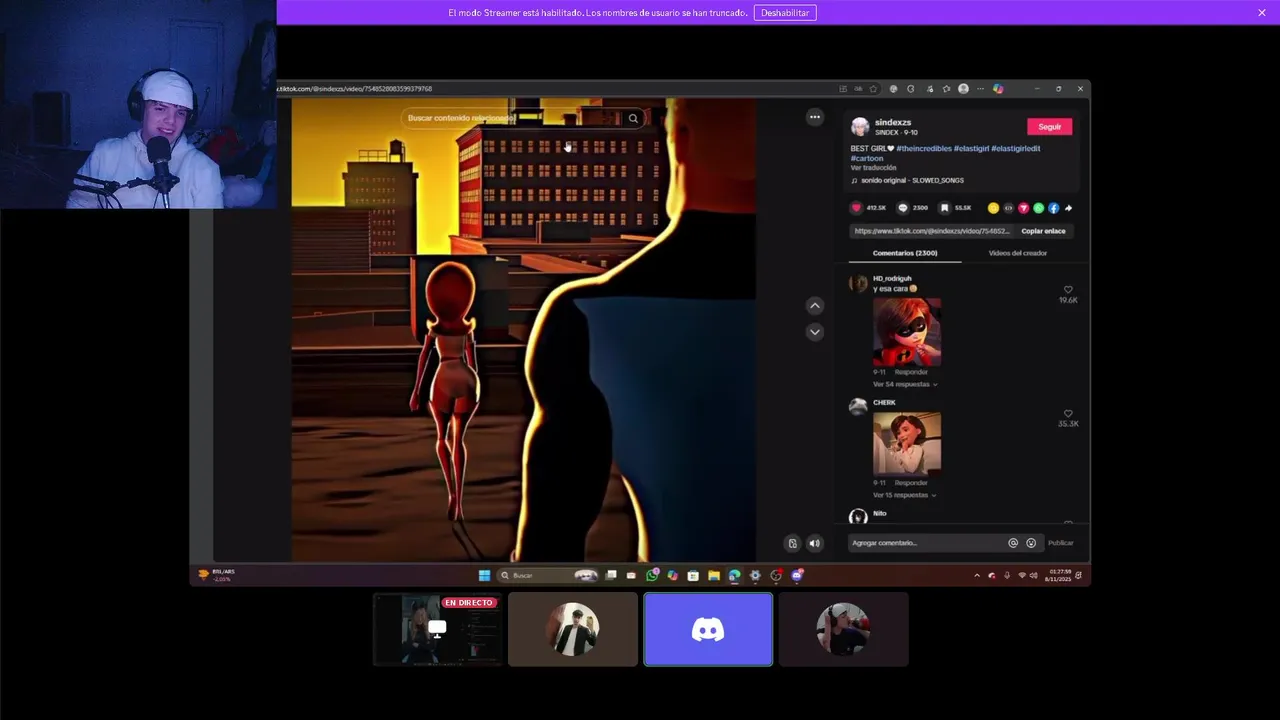The height and width of the screenshot is (720, 1280).
Task: Open CHERK username
Action: coord(884,402)
